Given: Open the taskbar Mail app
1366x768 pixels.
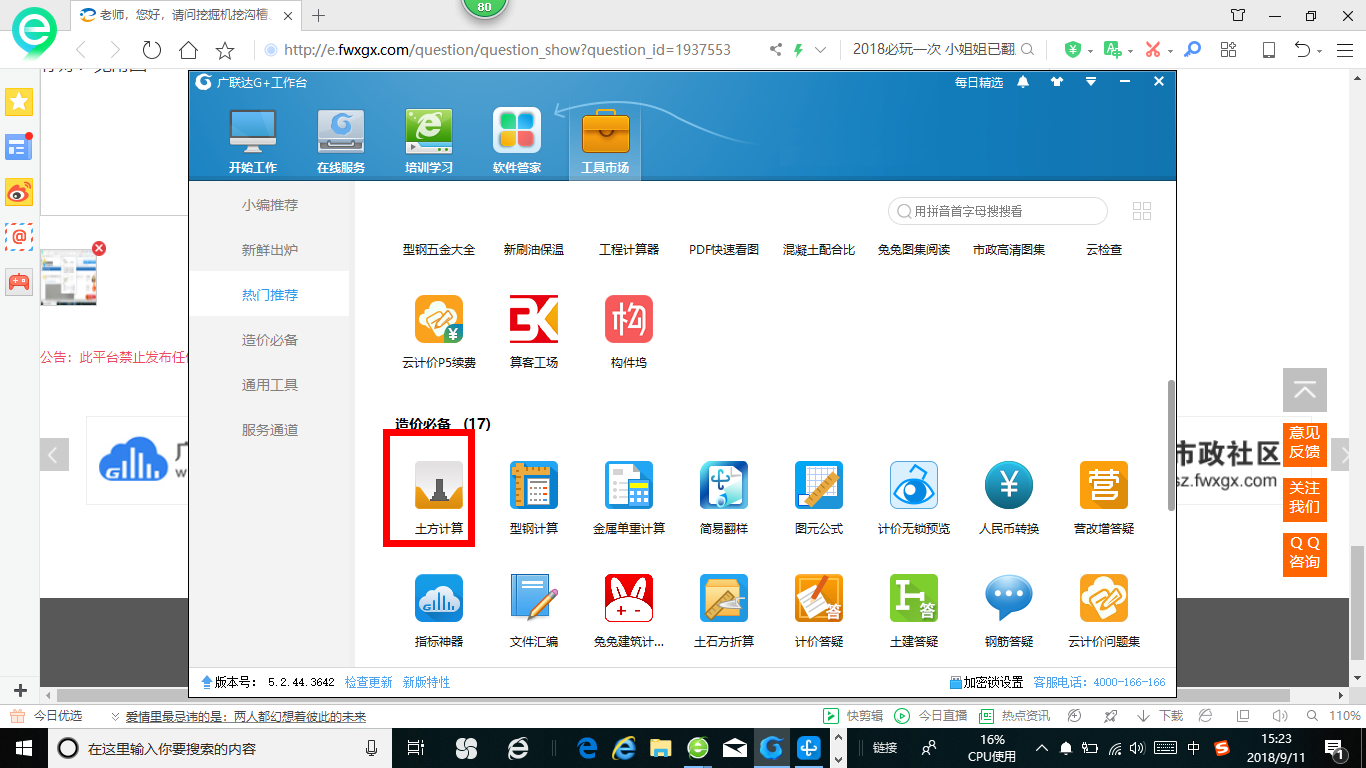Looking at the screenshot, I should pyautogui.click(x=735, y=747).
